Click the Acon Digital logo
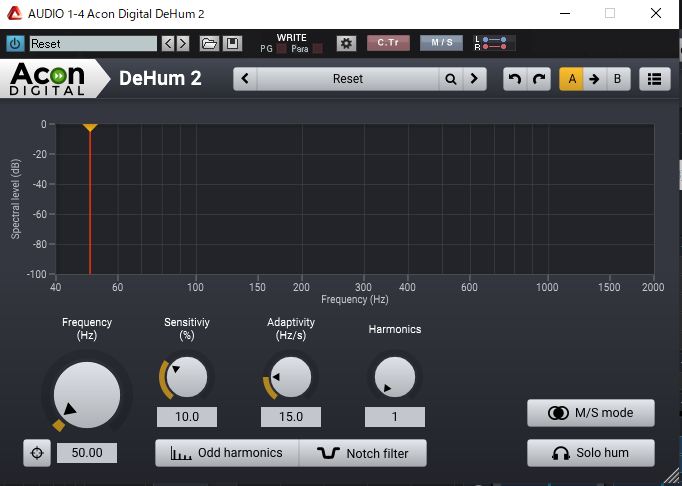 click(x=47, y=79)
